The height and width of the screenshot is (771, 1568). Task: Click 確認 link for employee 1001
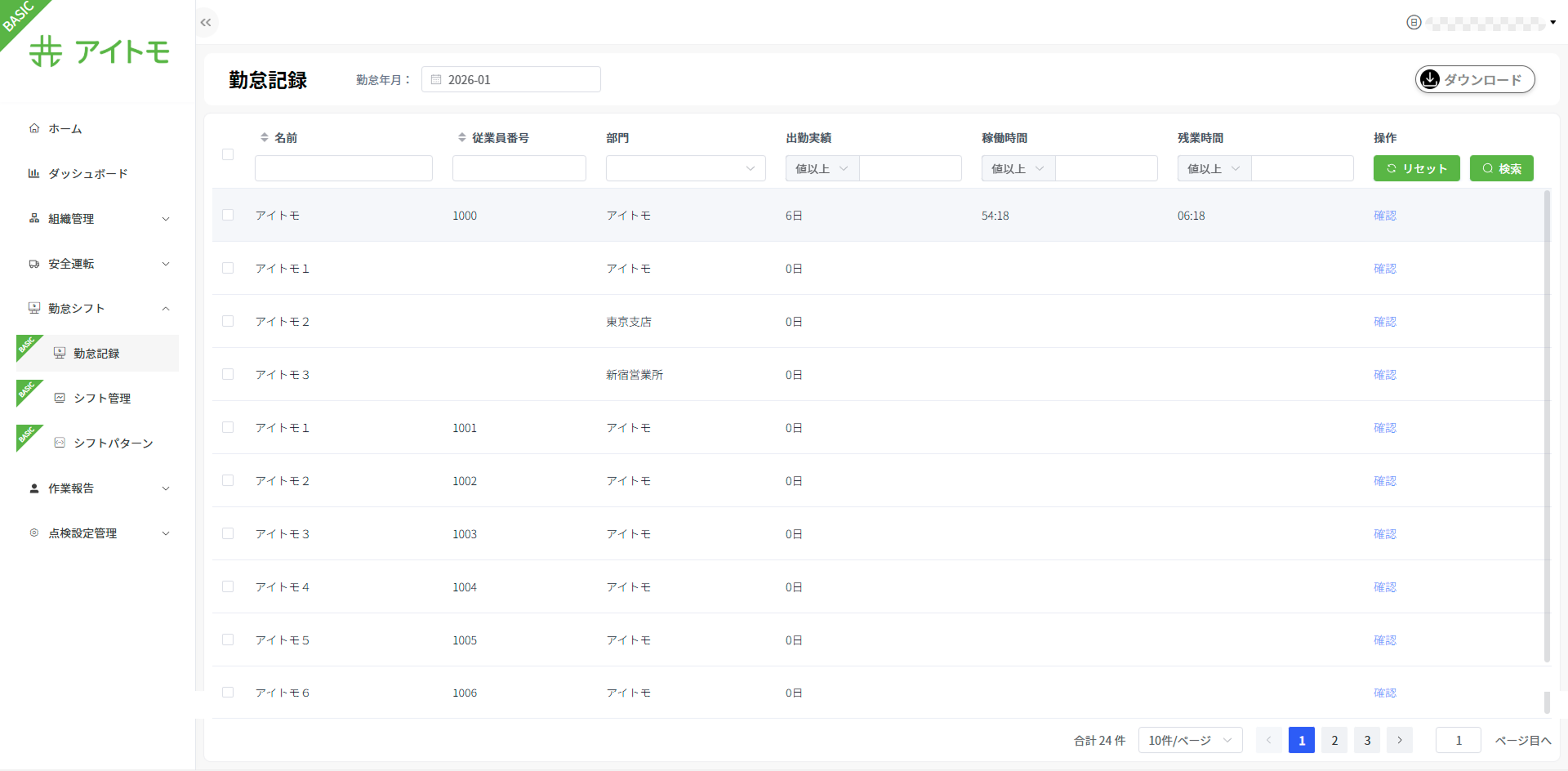pyautogui.click(x=1384, y=428)
